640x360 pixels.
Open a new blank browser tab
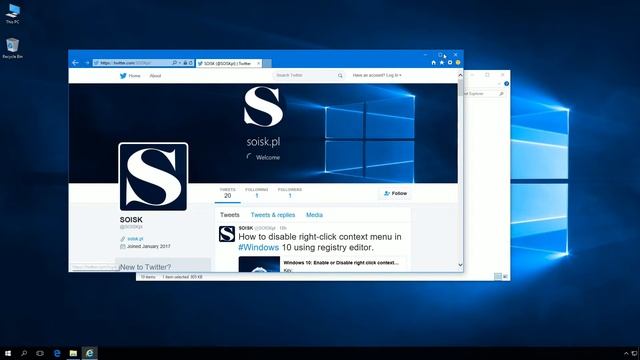click(267, 63)
